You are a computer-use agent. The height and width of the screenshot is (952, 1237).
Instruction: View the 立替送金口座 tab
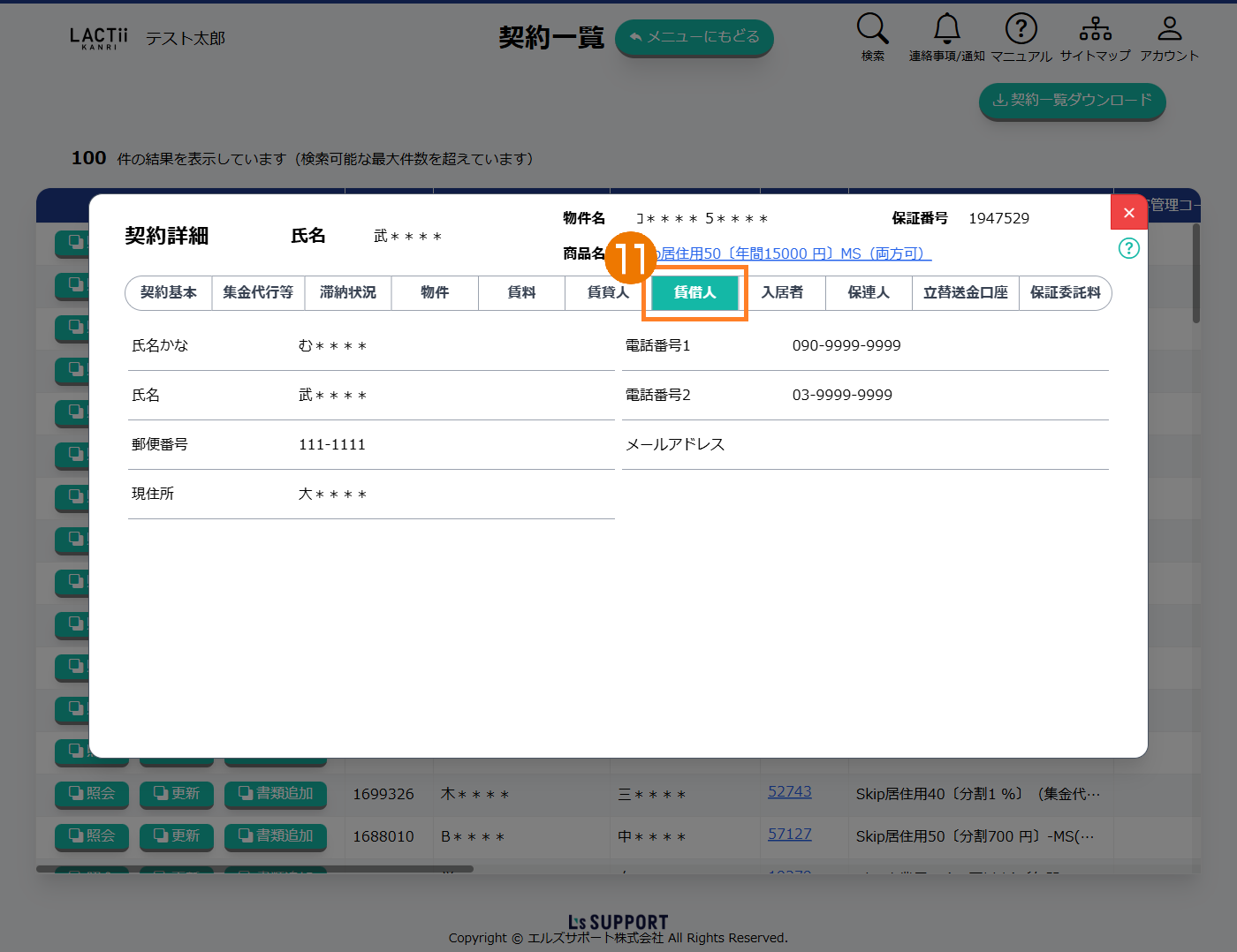point(965,292)
